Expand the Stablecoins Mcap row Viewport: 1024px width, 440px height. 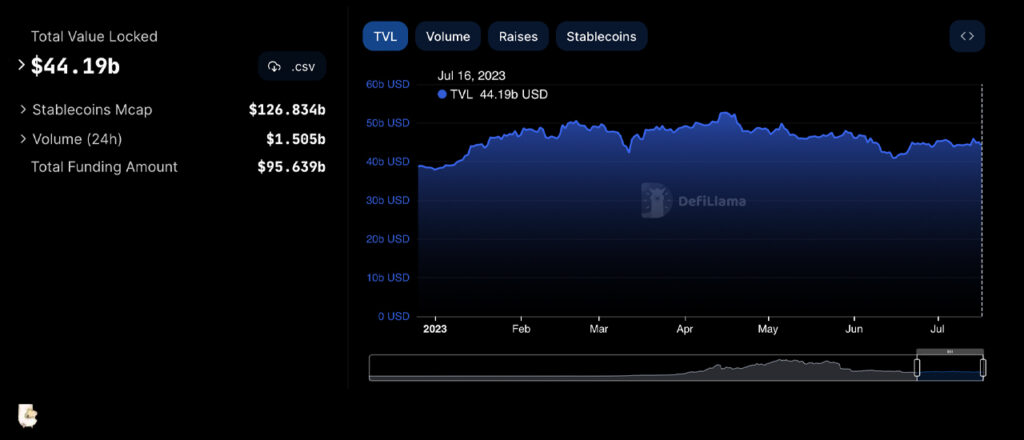[x=23, y=109]
